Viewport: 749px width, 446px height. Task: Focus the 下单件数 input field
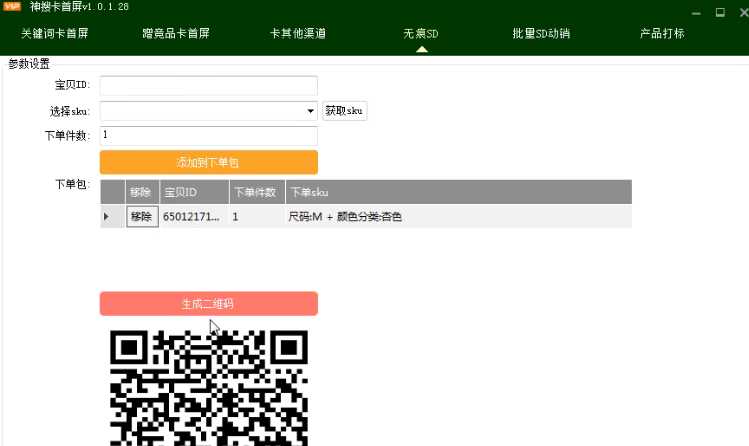click(x=209, y=136)
